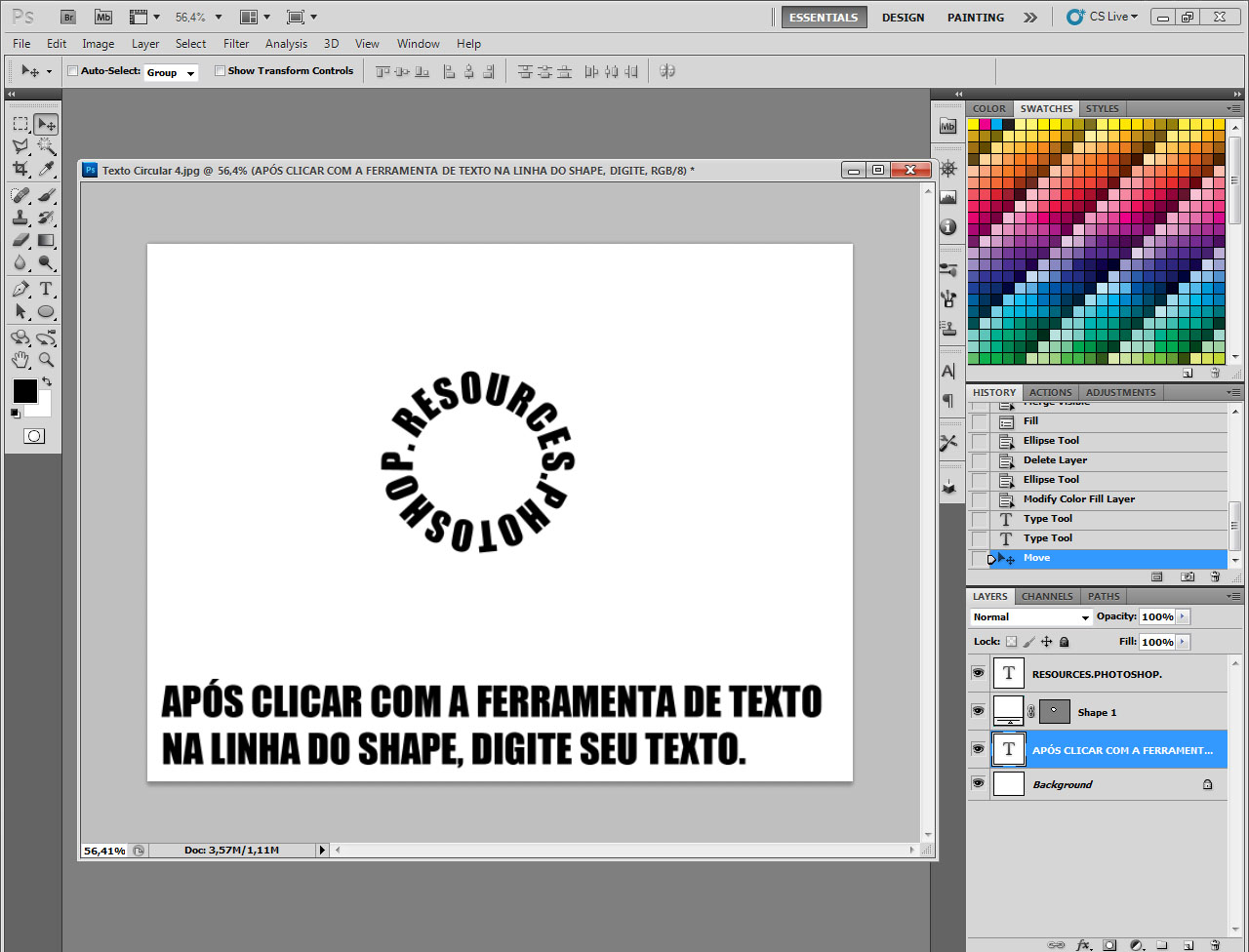The image size is (1249, 952).
Task: Create a new layer group
Action: pyautogui.click(x=1161, y=944)
